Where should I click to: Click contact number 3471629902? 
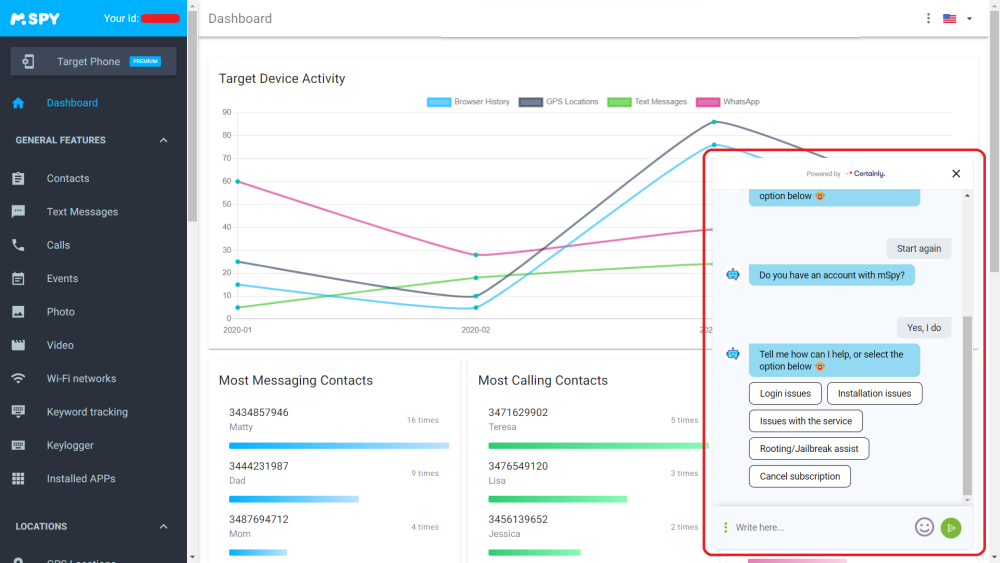coord(518,413)
